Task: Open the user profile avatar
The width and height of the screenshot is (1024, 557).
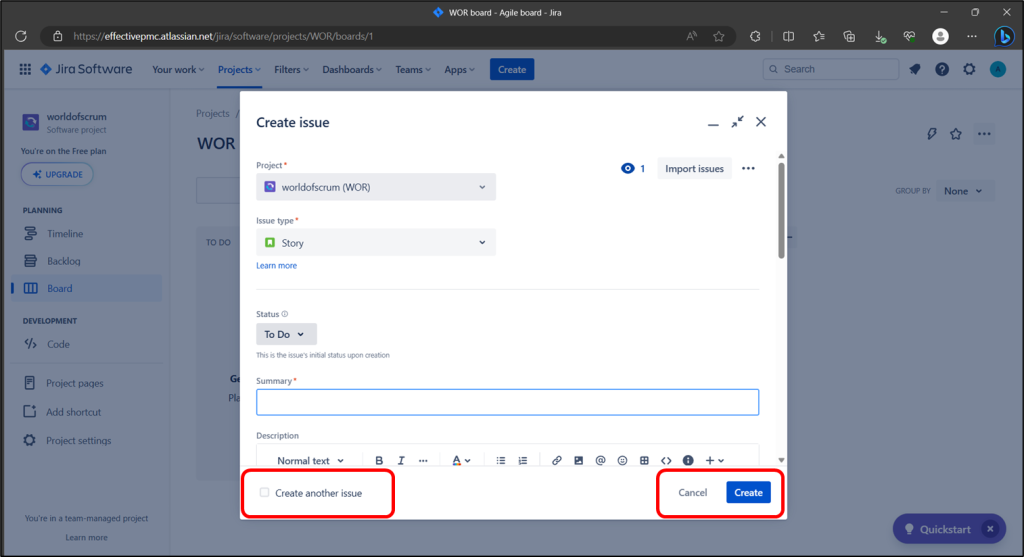Action: [997, 69]
